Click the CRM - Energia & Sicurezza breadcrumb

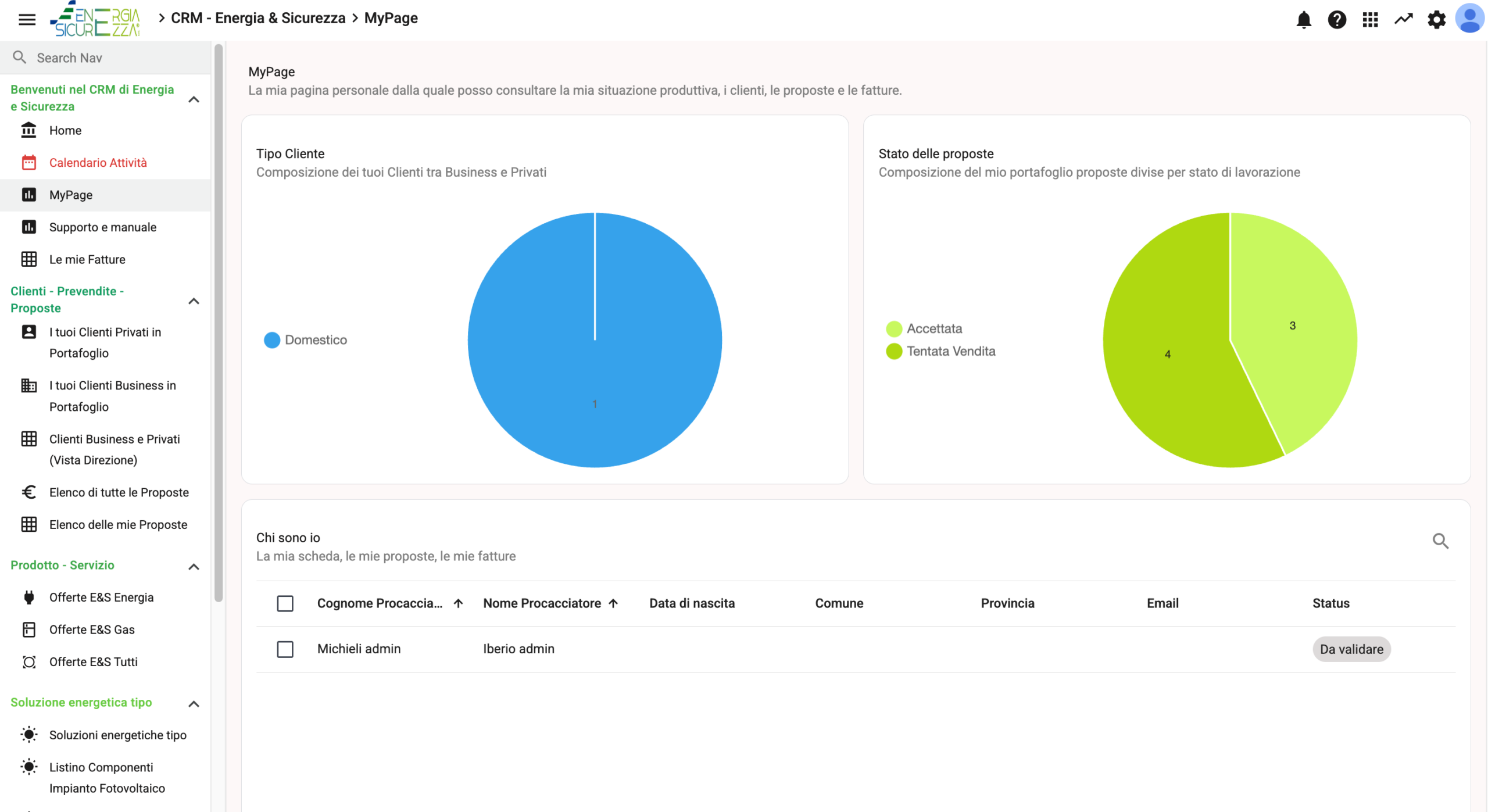point(258,18)
